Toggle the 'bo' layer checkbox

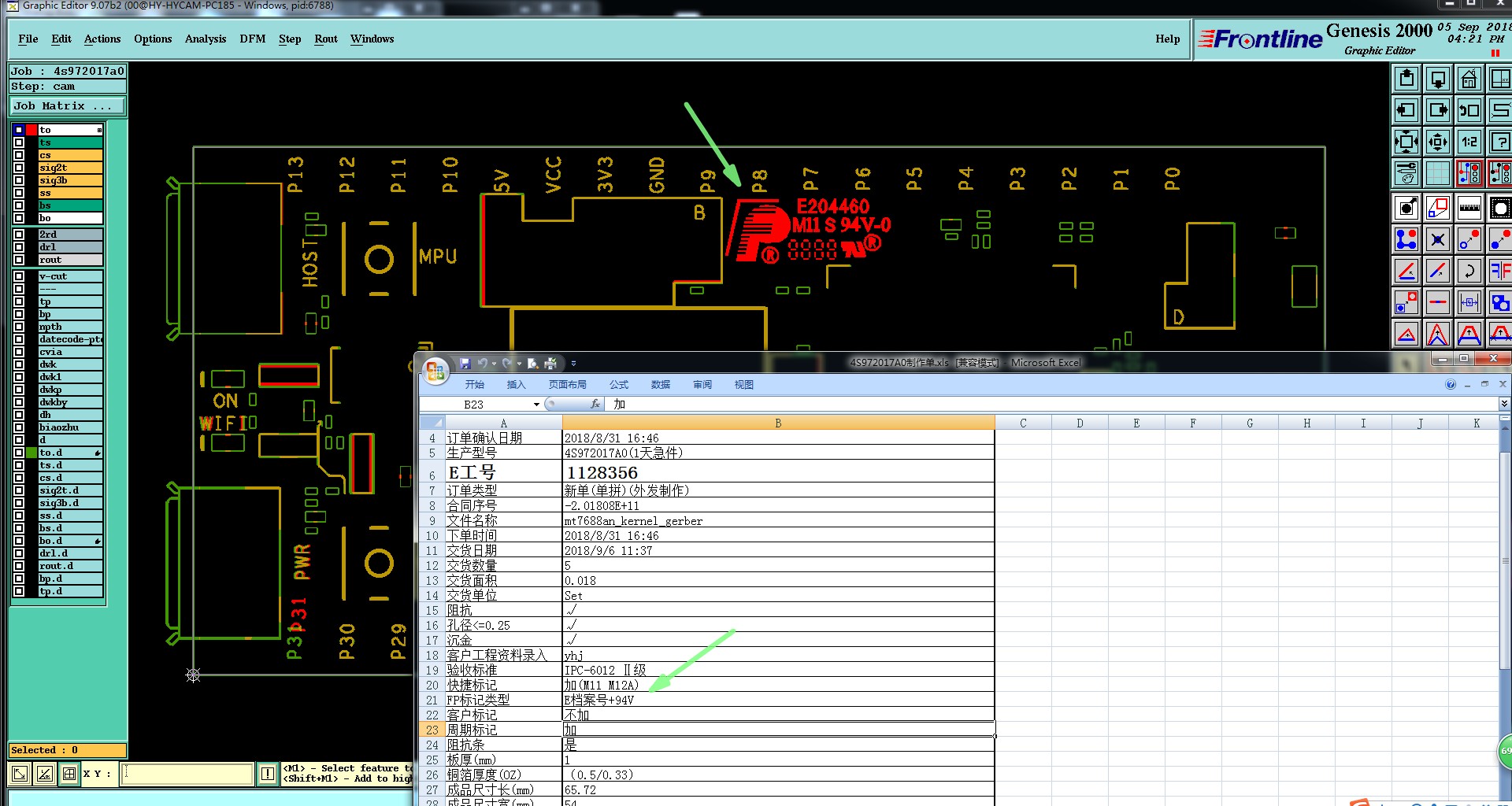[x=19, y=218]
